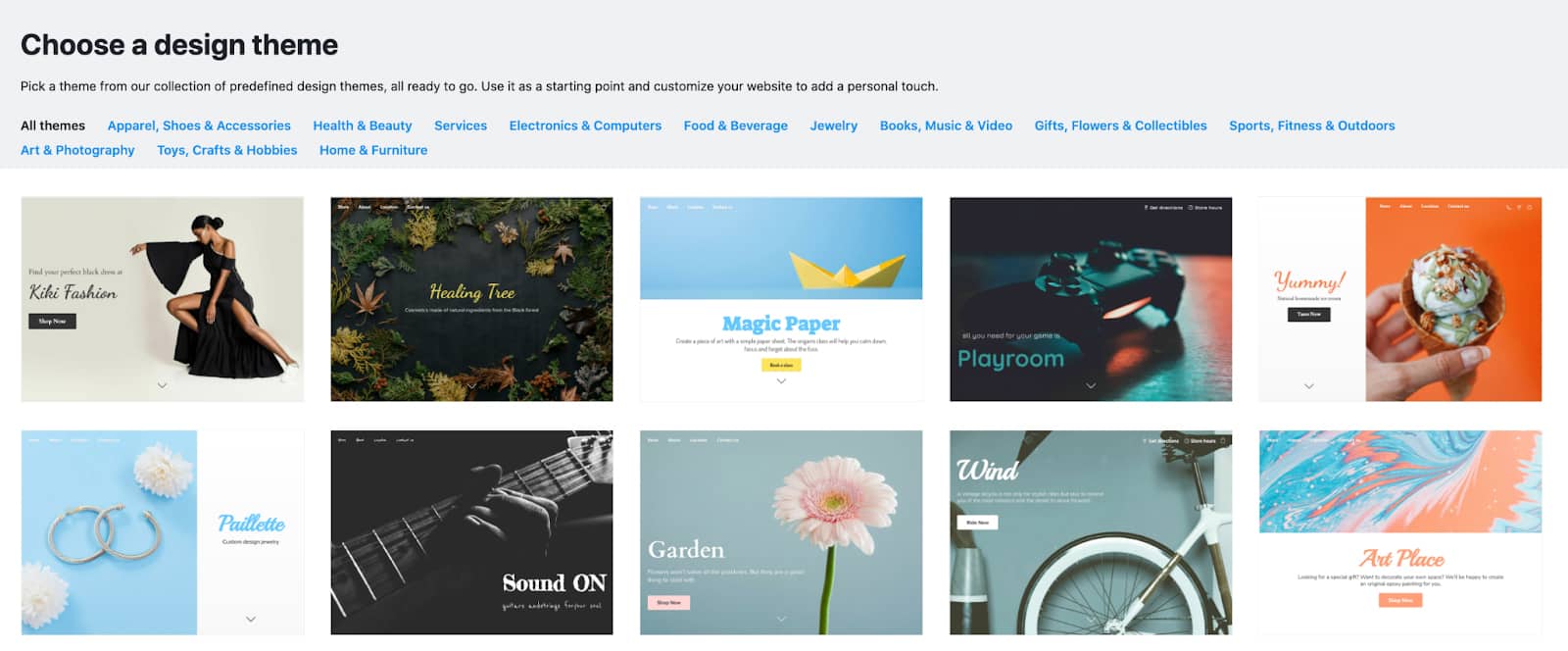Open the Paillette jewelry theme
Image resolution: width=1568 pixels, height=651 pixels.
[x=163, y=532]
